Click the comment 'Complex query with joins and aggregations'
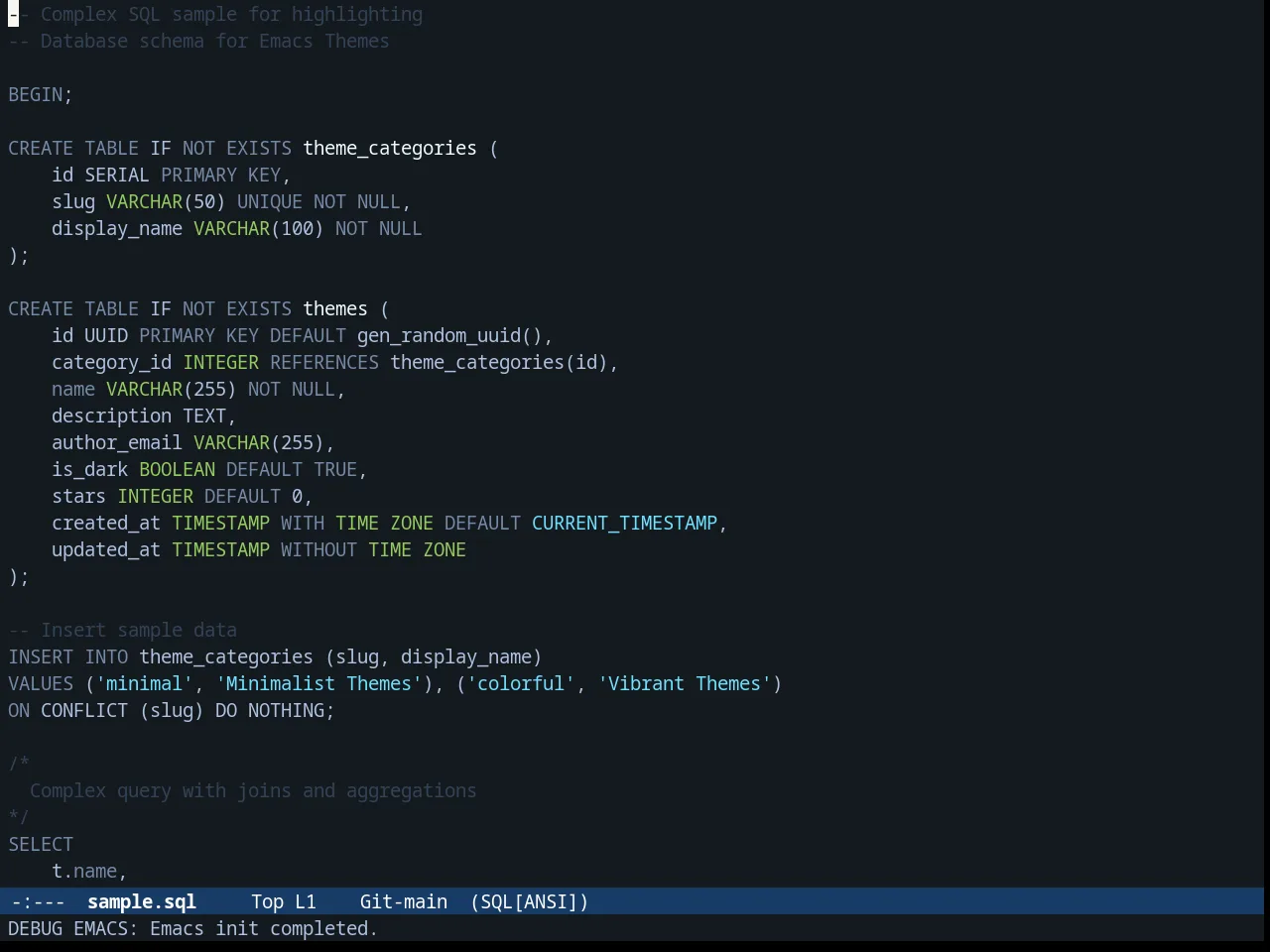1270x952 pixels. [x=253, y=790]
